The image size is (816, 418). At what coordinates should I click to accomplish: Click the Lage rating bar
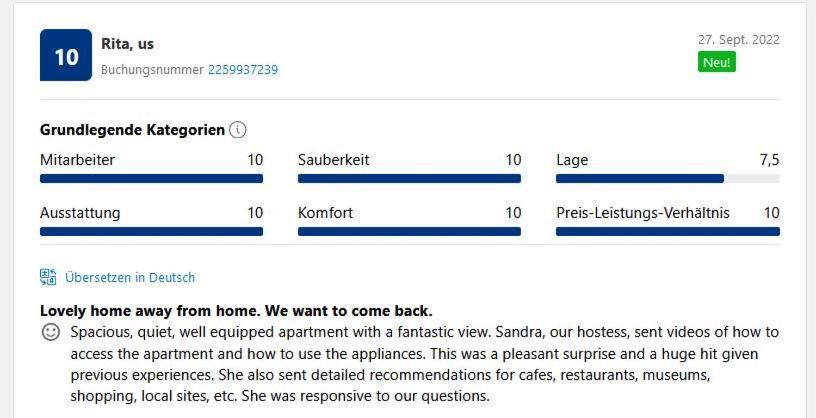coord(668,179)
